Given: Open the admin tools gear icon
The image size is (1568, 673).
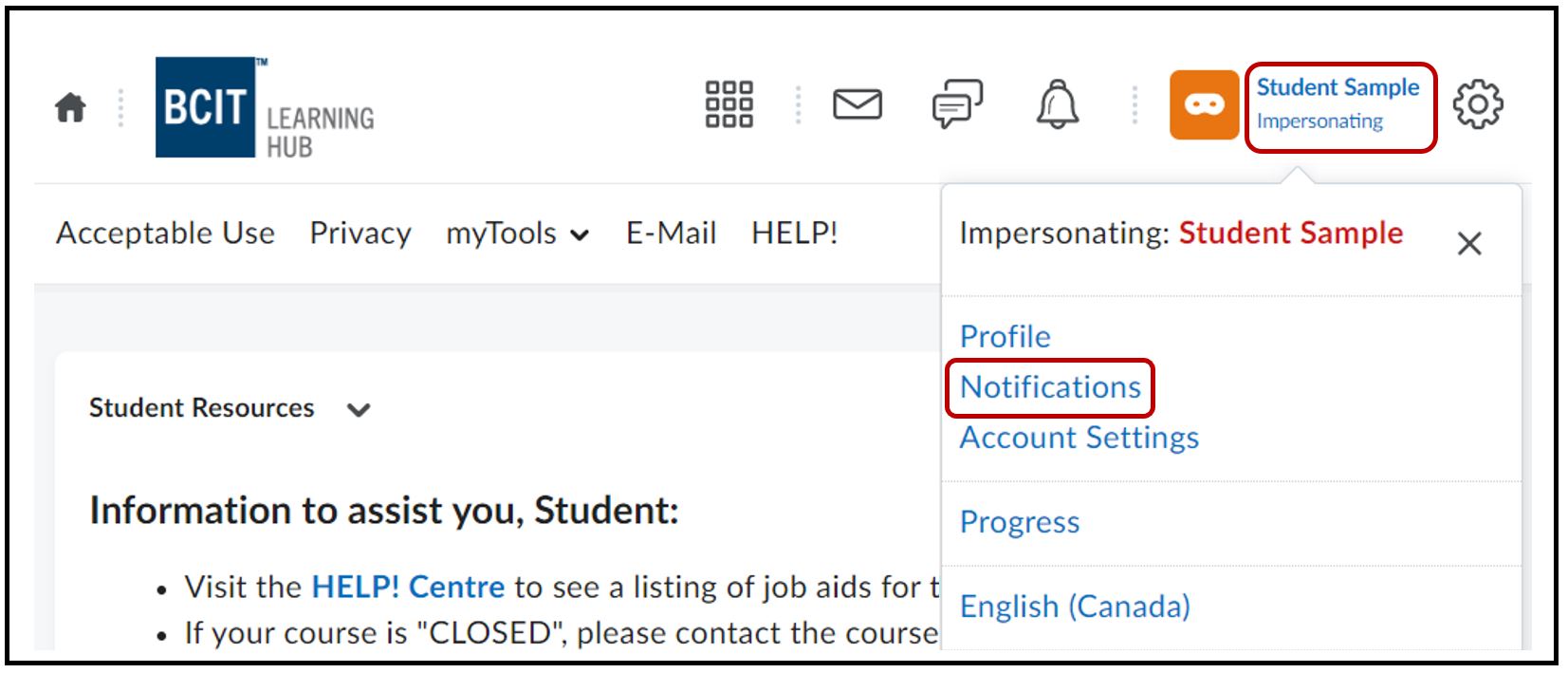Looking at the screenshot, I should pyautogui.click(x=1478, y=104).
